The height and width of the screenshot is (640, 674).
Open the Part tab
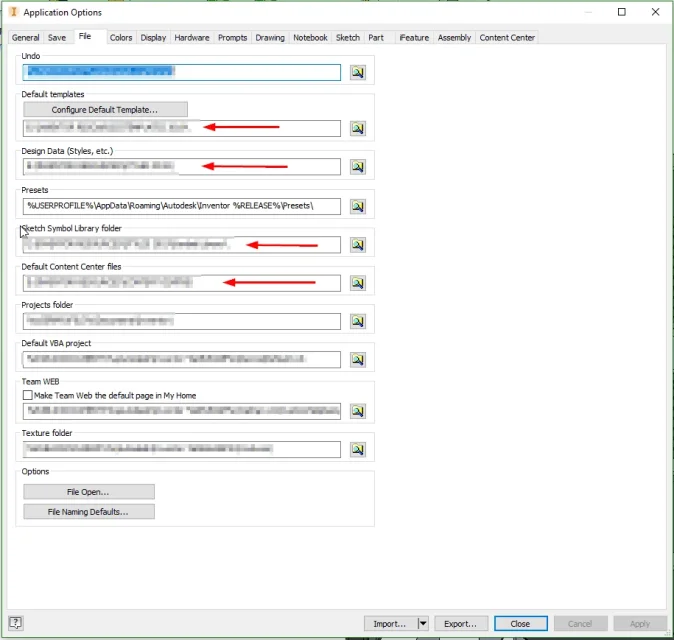[x=376, y=37]
